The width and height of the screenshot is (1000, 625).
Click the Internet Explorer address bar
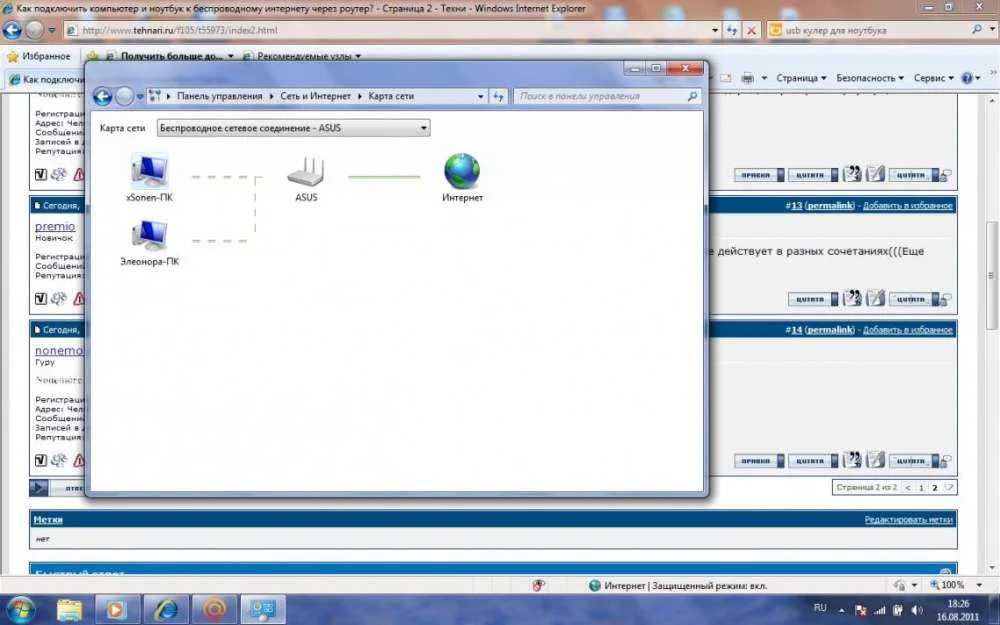tap(389, 30)
